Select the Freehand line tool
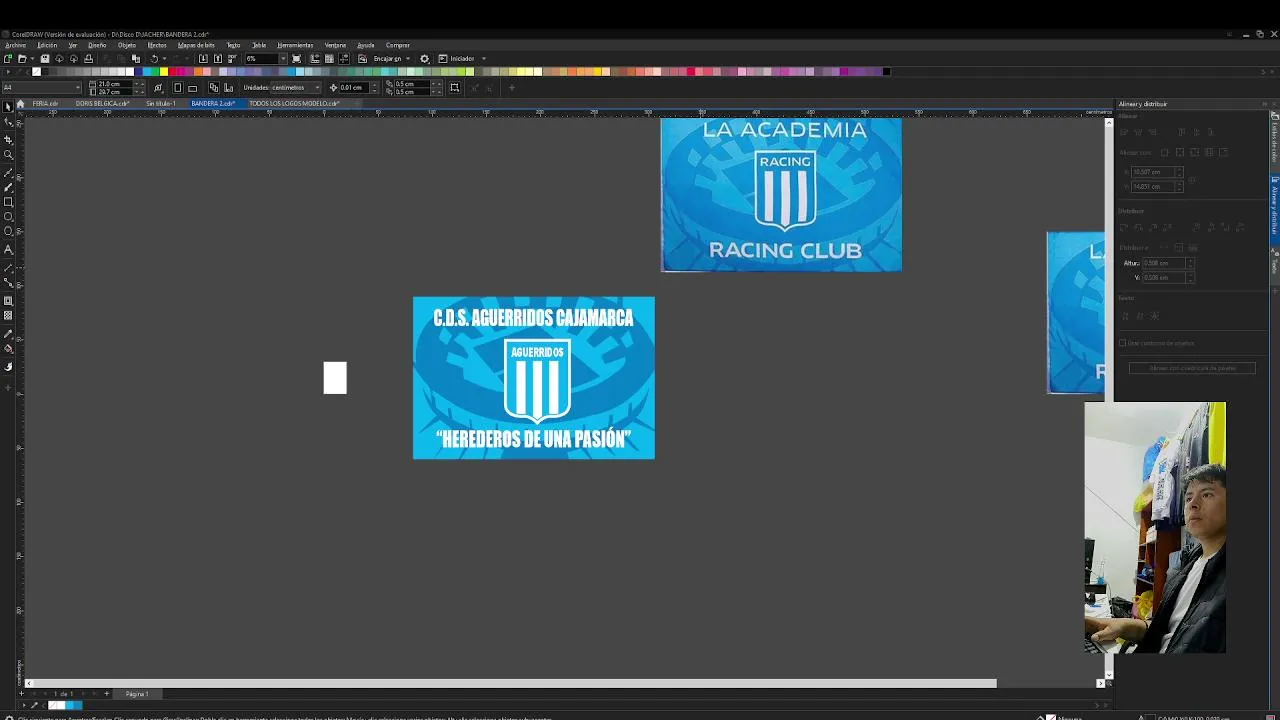 pos(8,172)
